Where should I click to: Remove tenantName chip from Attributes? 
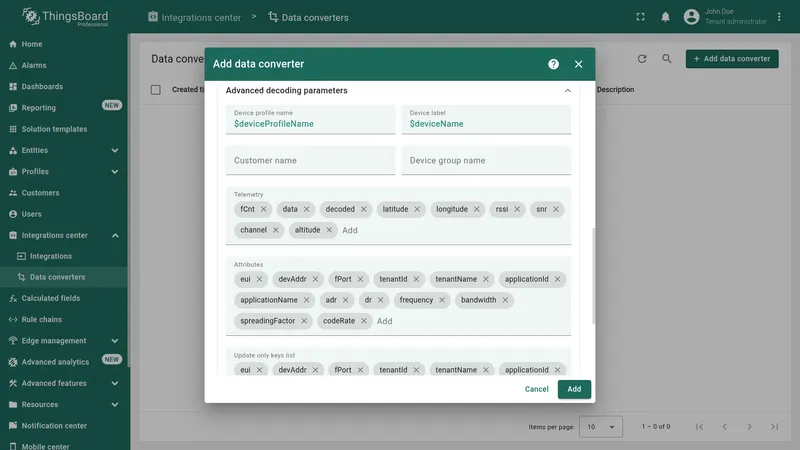pyautogui.click(x=485, y=279)
